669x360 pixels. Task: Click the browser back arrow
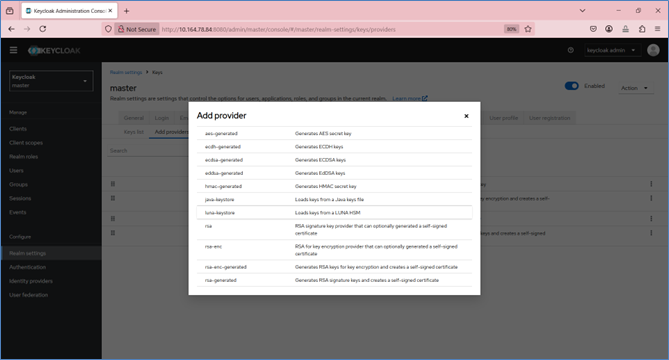click(x=12, y=29)
